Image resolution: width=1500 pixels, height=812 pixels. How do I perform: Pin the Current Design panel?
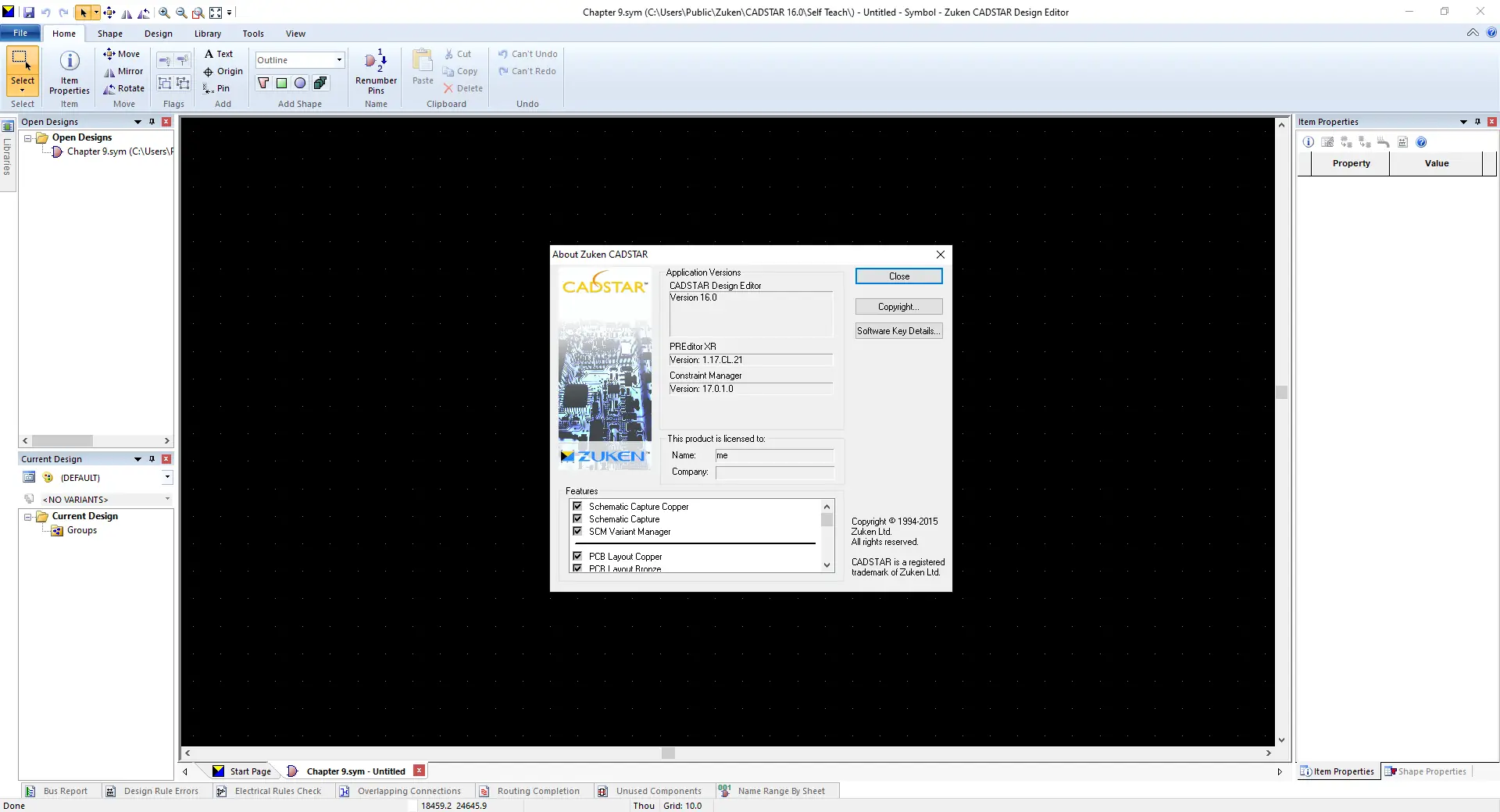152,459
